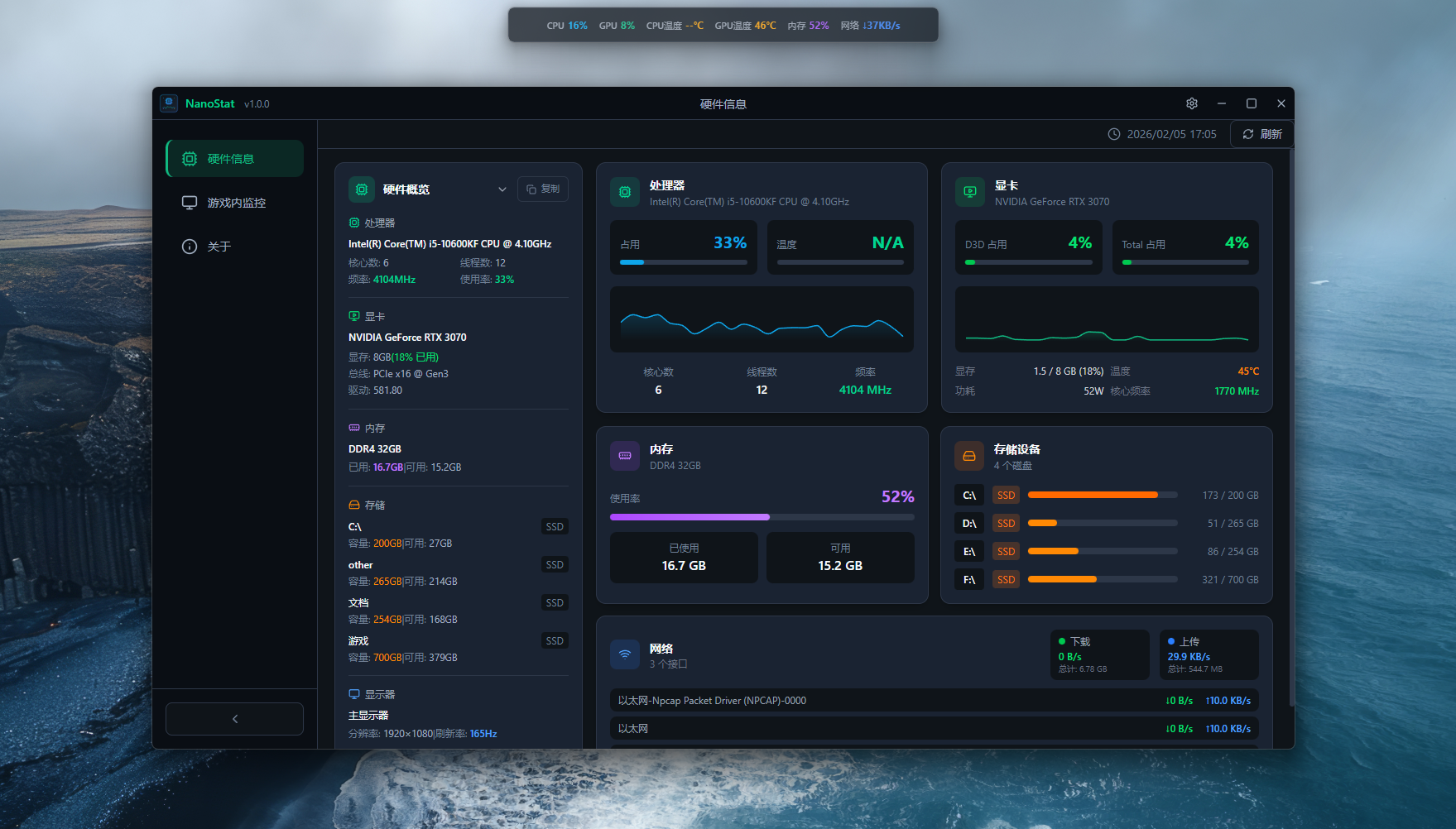This screenshot has width=1456, height=829.
Task: Click the small GPU icon in overview
Action: 354,316
